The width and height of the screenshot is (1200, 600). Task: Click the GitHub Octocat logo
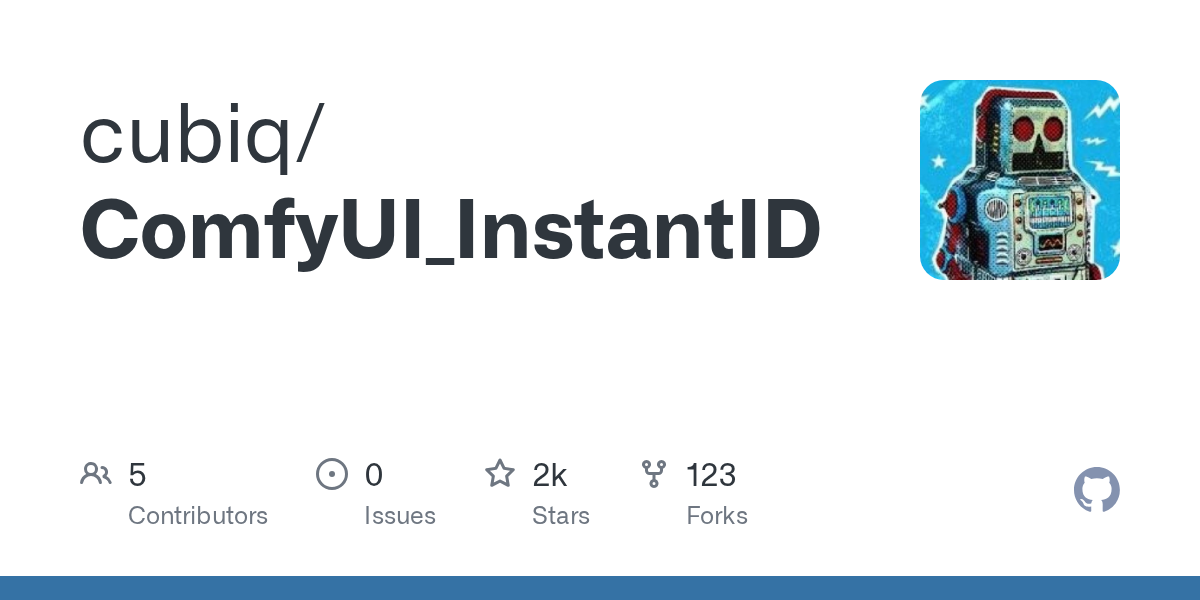(x=1096, y=490)
